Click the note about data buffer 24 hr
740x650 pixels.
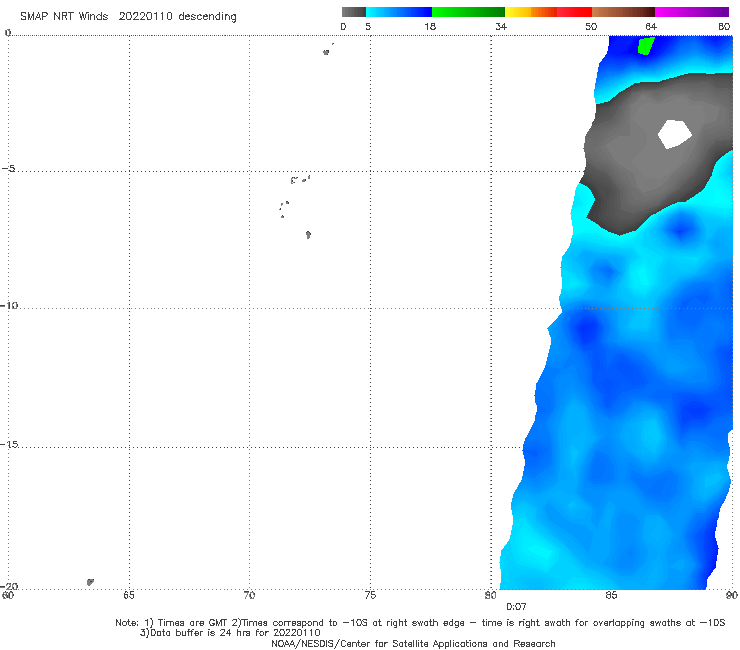[x=230, y=633]
